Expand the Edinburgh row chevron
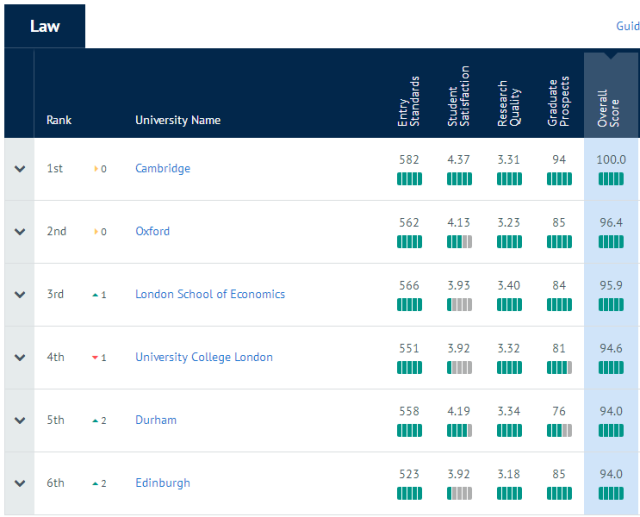The image size is (640, 517). 20,483
